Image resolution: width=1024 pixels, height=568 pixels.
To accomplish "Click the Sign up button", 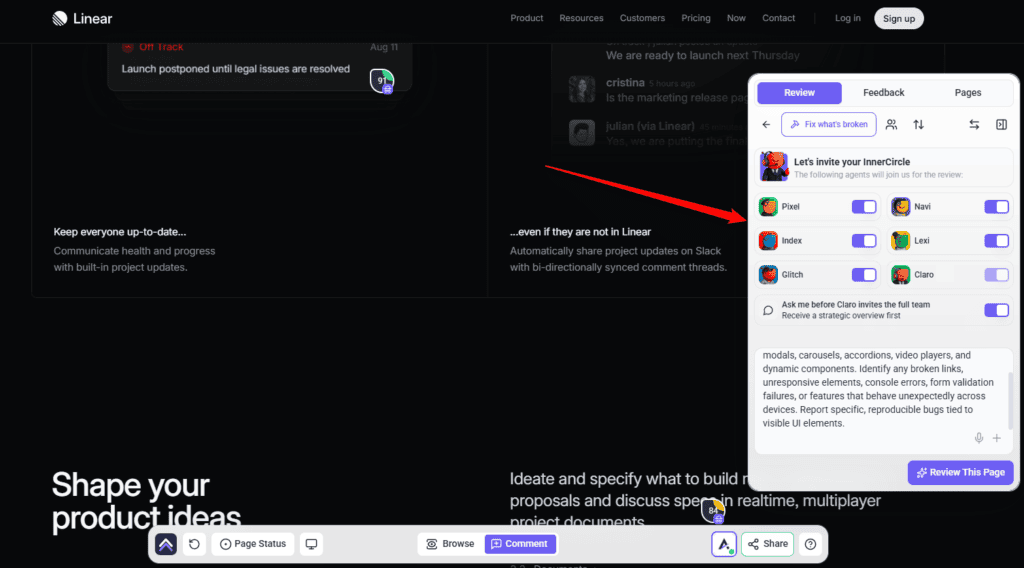I will [899, 18].
